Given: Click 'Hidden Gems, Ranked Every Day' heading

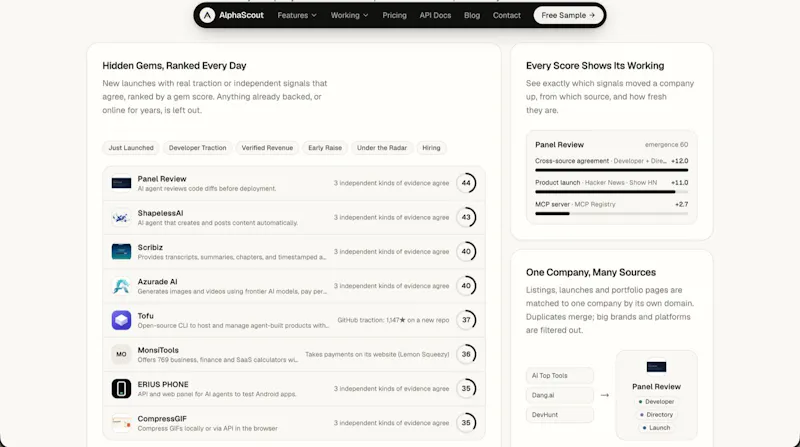Looking at the screenshot, I should coord(174,66).
